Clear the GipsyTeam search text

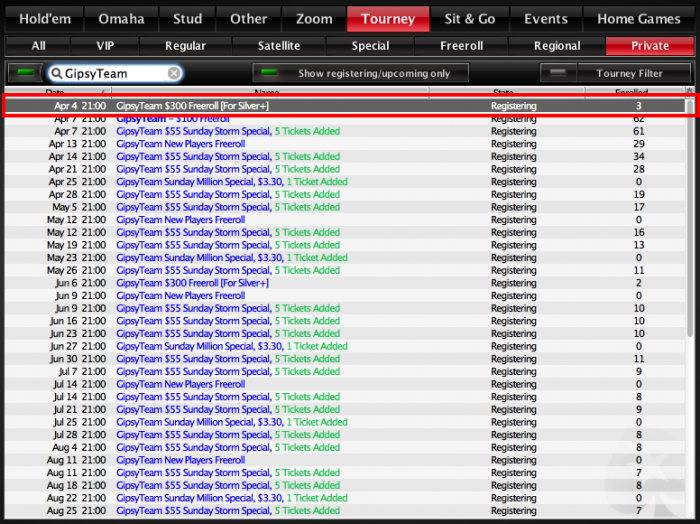point(174,73)
